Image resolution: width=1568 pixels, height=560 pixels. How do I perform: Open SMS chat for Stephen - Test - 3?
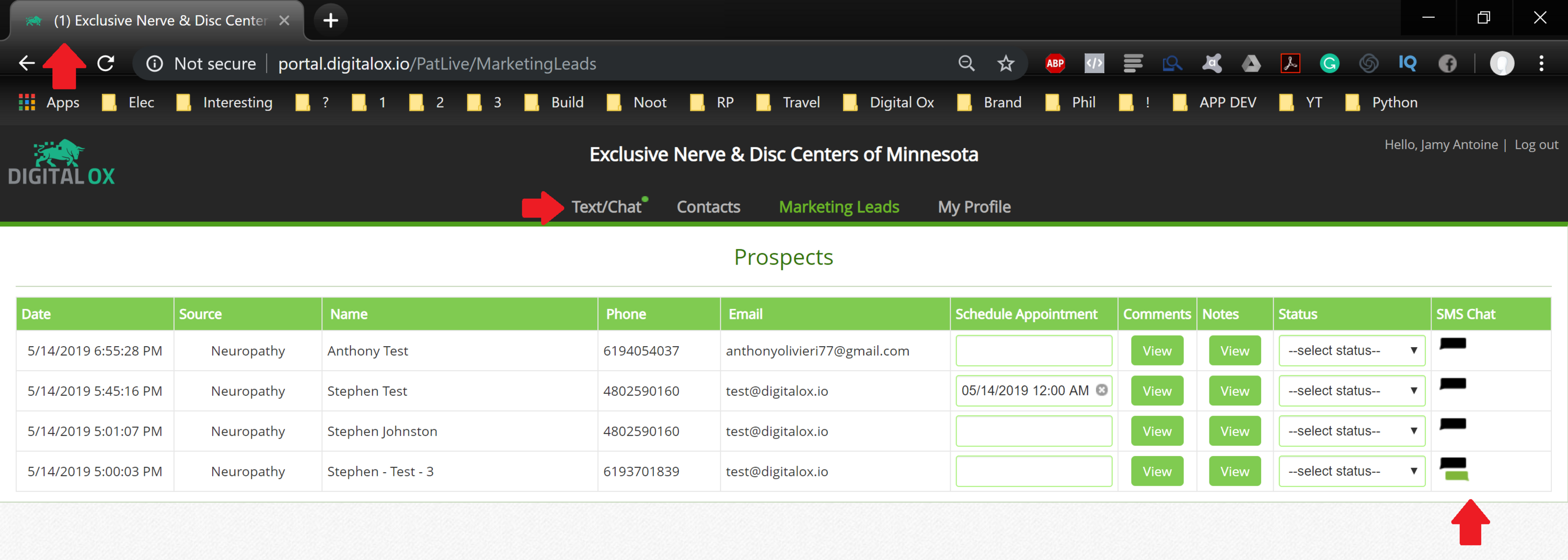[x=1454, y=467]
